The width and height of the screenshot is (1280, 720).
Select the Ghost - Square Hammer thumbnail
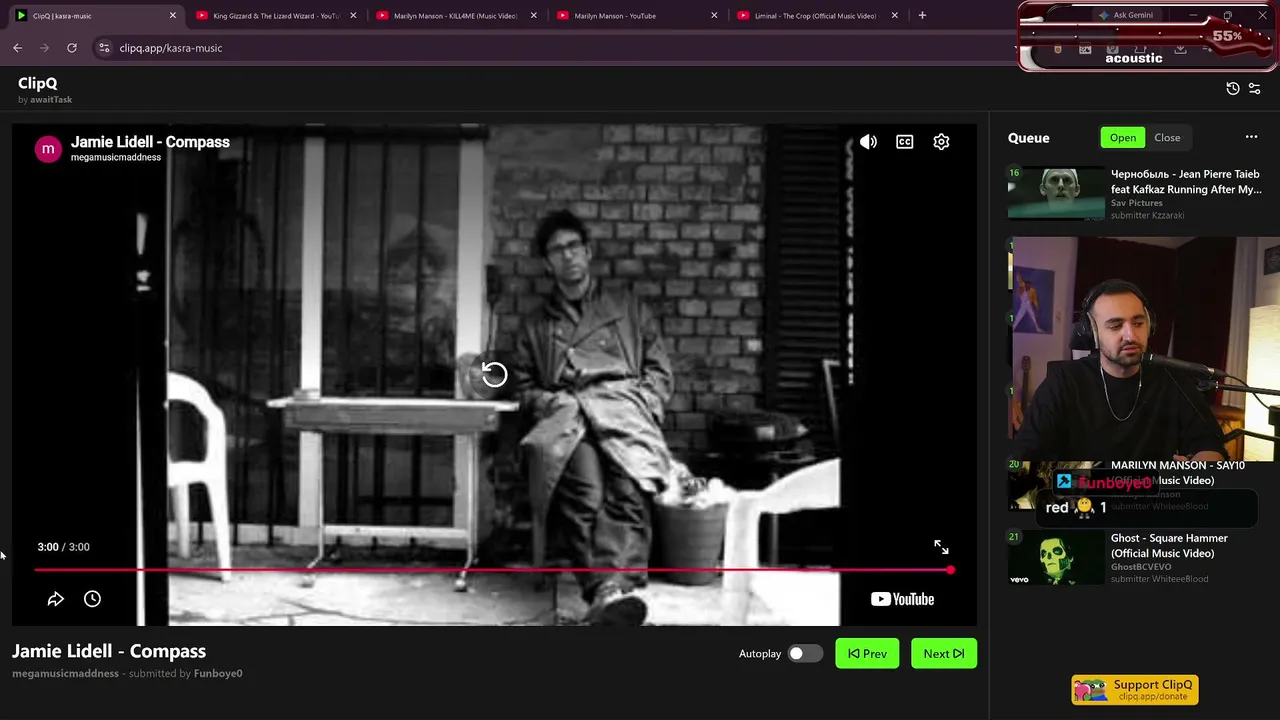coord(1056,558)
